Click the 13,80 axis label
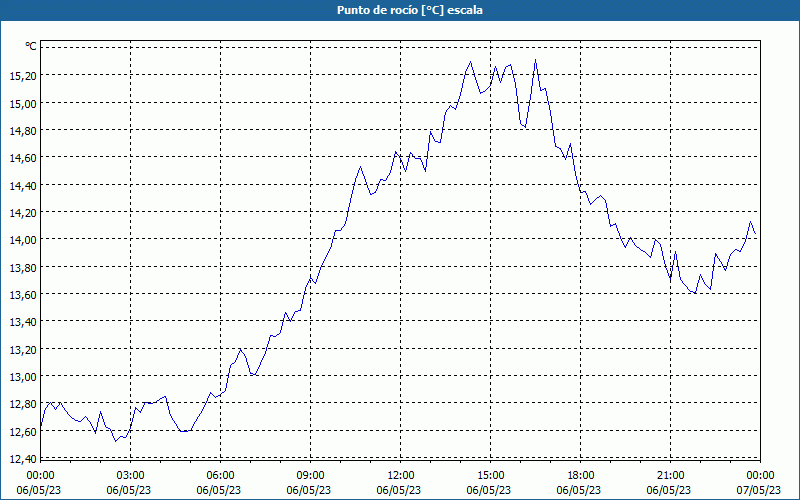Image resolution: width=800 pixels, height=500 pixels. (x=23, y=267)
